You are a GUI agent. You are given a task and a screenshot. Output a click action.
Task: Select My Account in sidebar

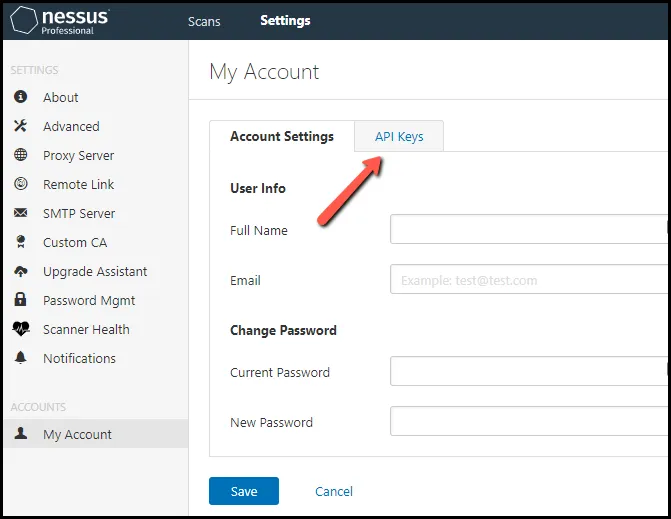[96, 434]
